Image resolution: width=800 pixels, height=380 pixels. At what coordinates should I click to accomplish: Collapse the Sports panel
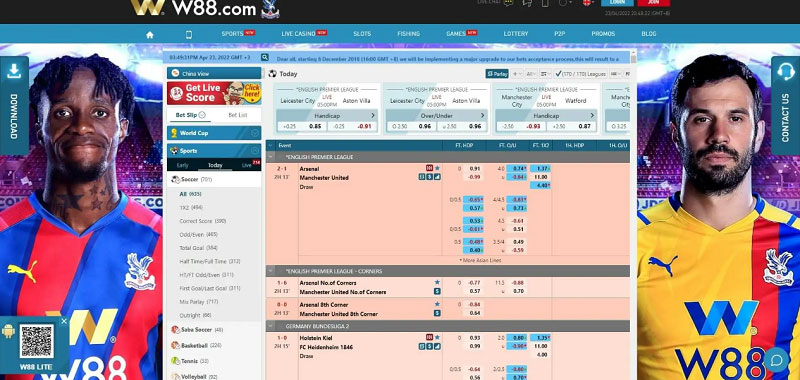(x=255, y=151)
